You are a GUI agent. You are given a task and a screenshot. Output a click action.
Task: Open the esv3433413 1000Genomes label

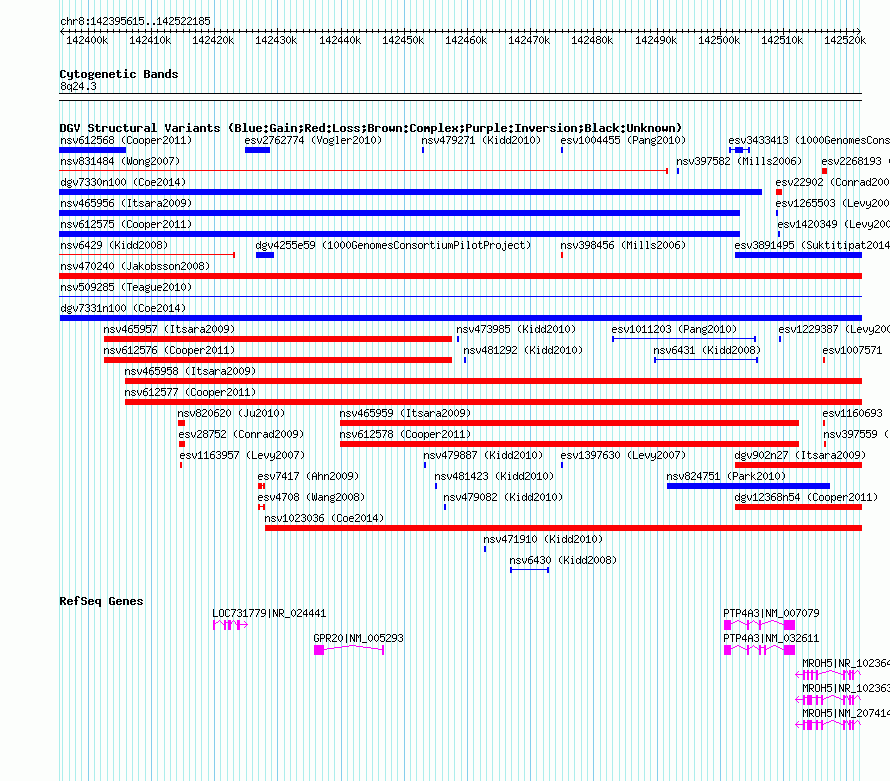[x=809, y=140]
